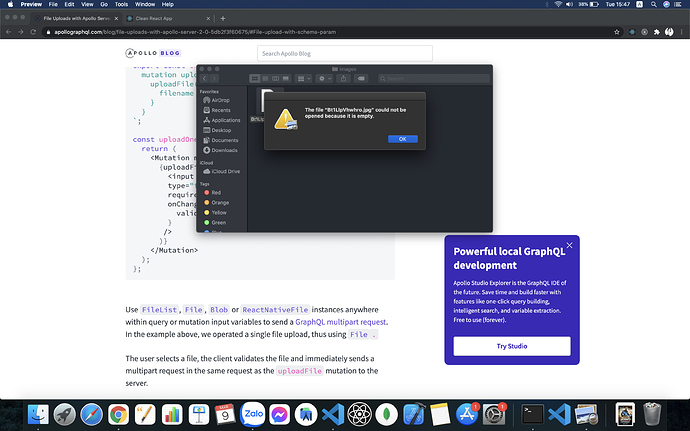Open a new browser tab

pos(223,18)
